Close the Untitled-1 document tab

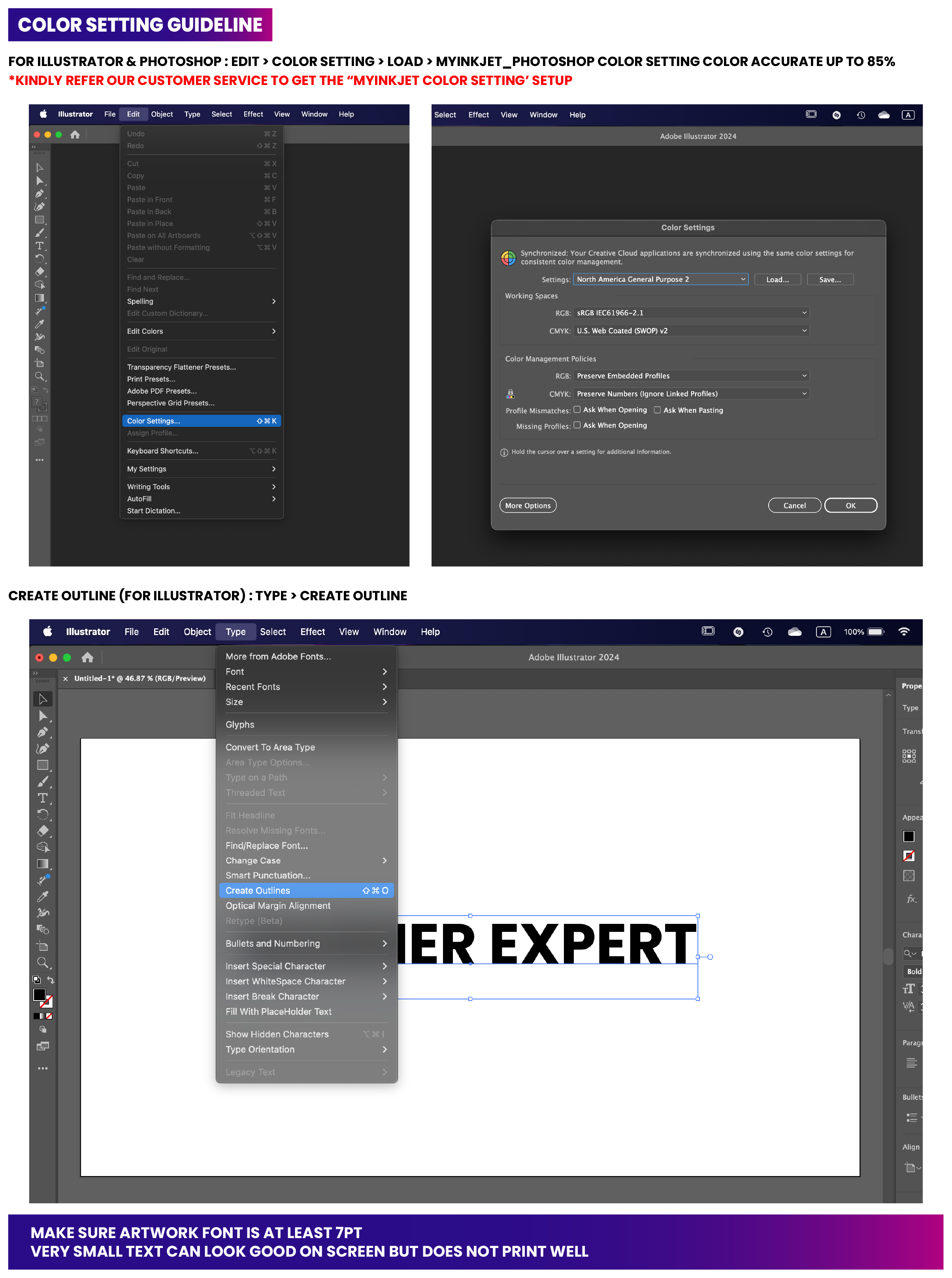click(65, 679)
